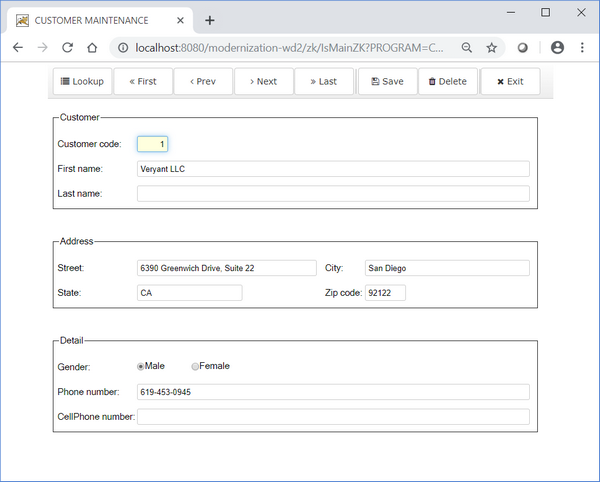Exit the customer maintenance form
The image size is (600, 482).
[x=510, y=82]
